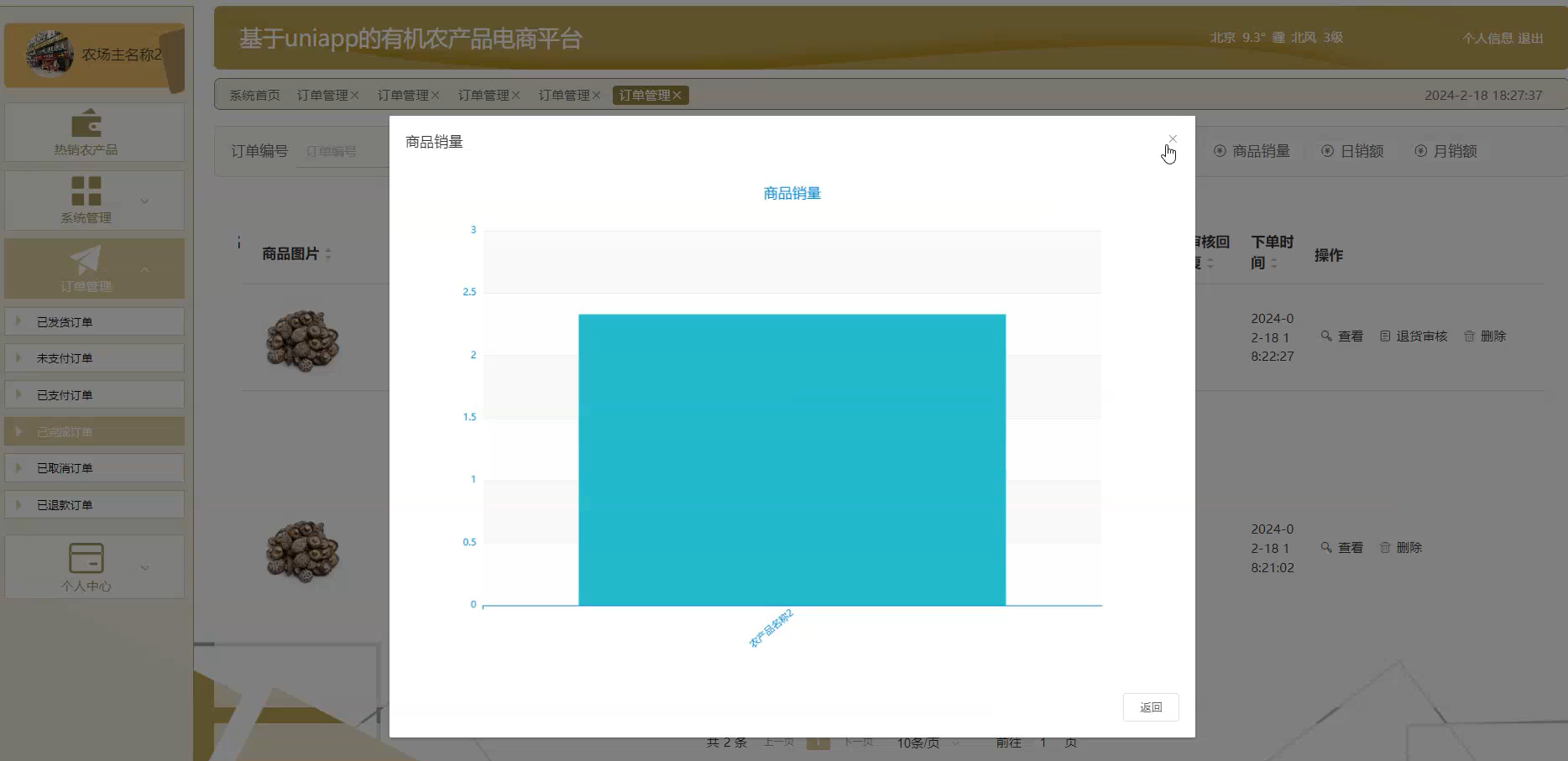Switch to the second 订单管理 tab
The image size is (1568, 761).
[x=403, y=96]
